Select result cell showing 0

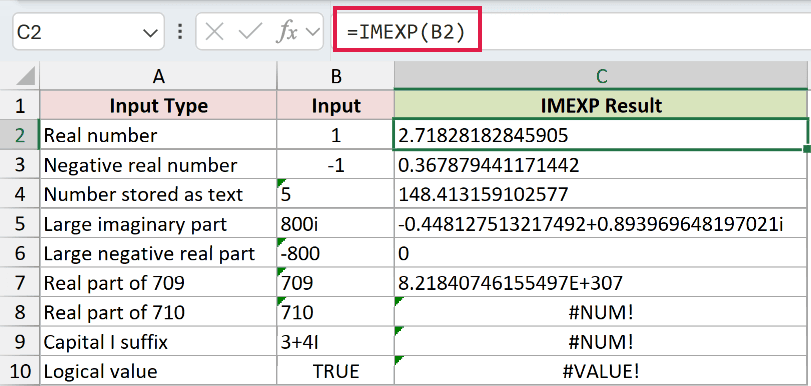(x=600, y=254)
